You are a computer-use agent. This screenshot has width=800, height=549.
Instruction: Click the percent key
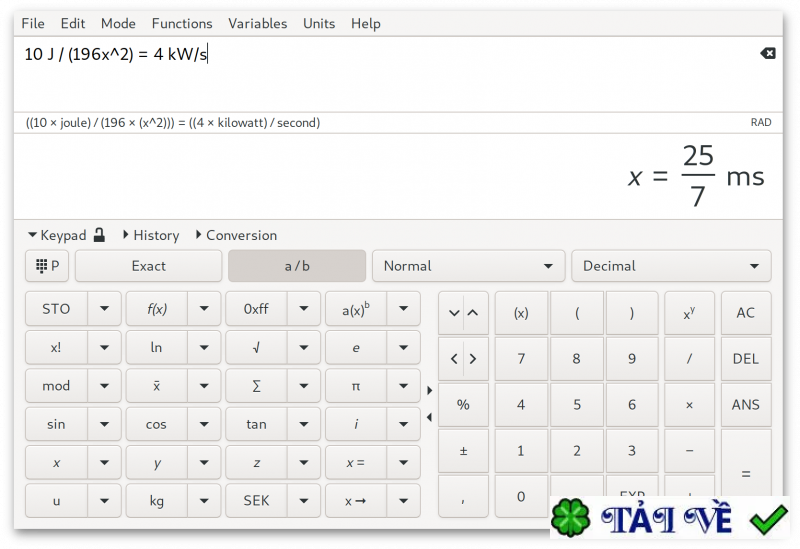(x=463, y=405)
